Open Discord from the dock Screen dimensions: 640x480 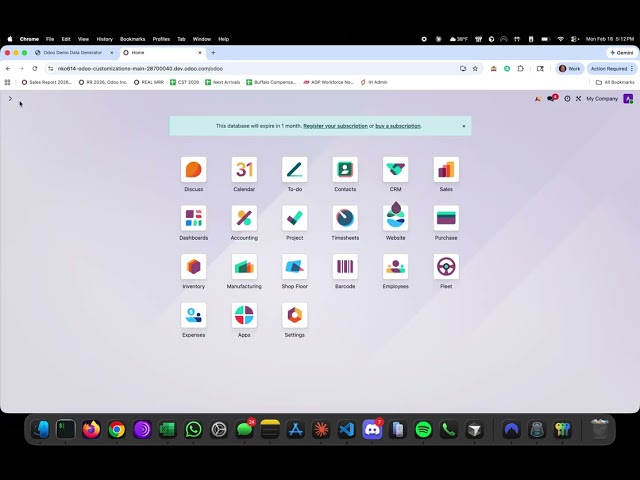click(372, 429)
